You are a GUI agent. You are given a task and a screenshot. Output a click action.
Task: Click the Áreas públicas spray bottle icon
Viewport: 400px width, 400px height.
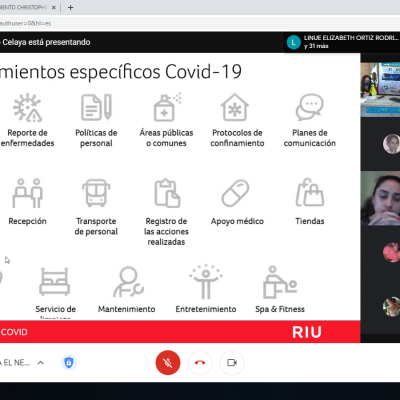[167, 107]
